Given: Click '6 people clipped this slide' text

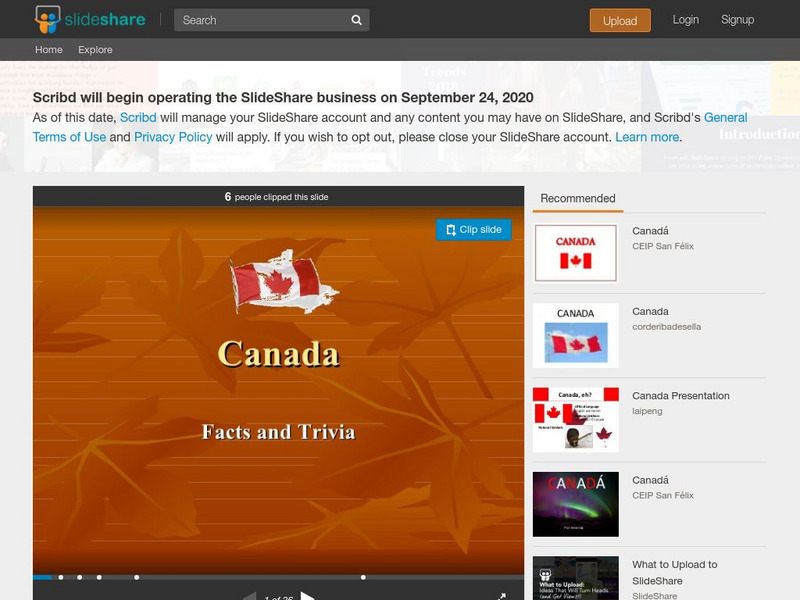Looking at the screenshot, I should (x=276, y=197).
